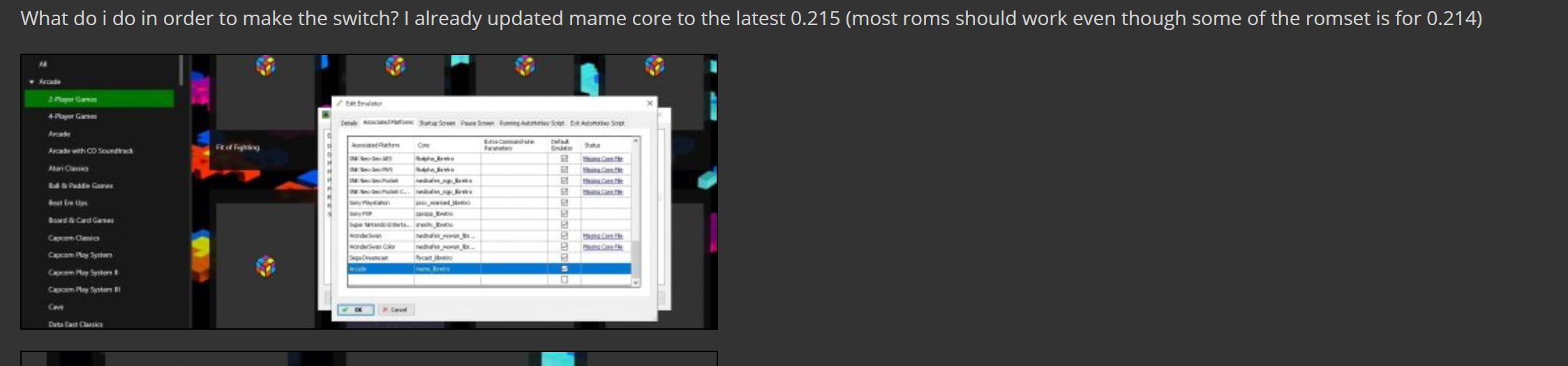The width and height of the screenshot is (1568, 366).
Task: Close the Edit Emulator dialog
Action: tap(650, 103)
